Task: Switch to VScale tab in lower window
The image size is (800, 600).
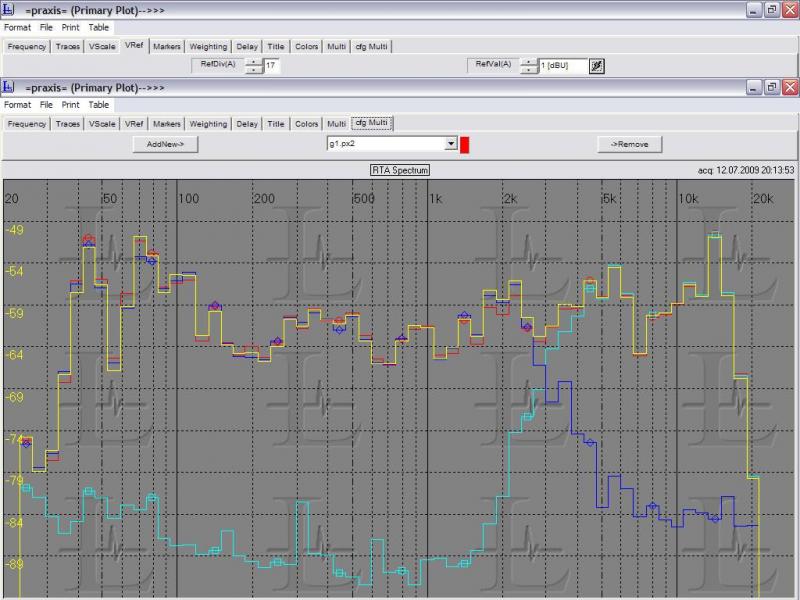Action: tap(102, 124)
